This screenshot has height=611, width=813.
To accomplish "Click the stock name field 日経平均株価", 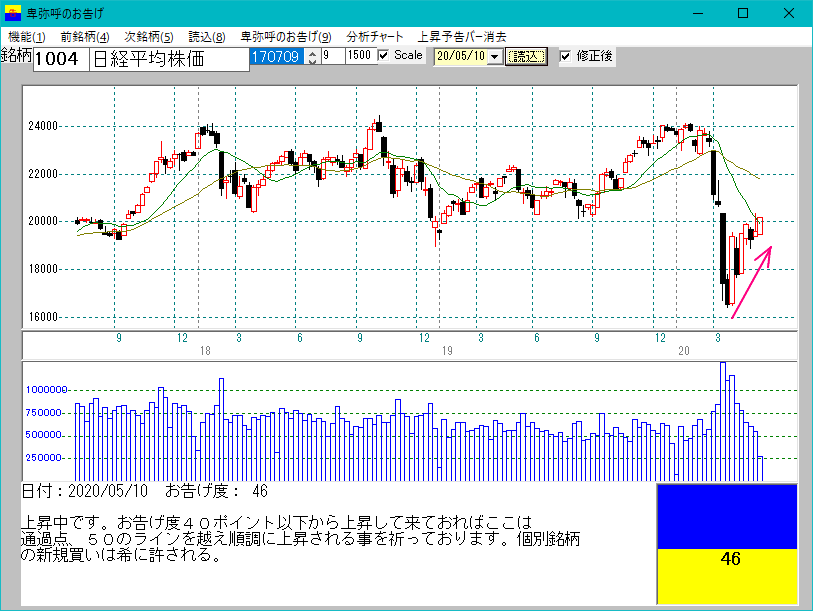I will pos(169,59).
